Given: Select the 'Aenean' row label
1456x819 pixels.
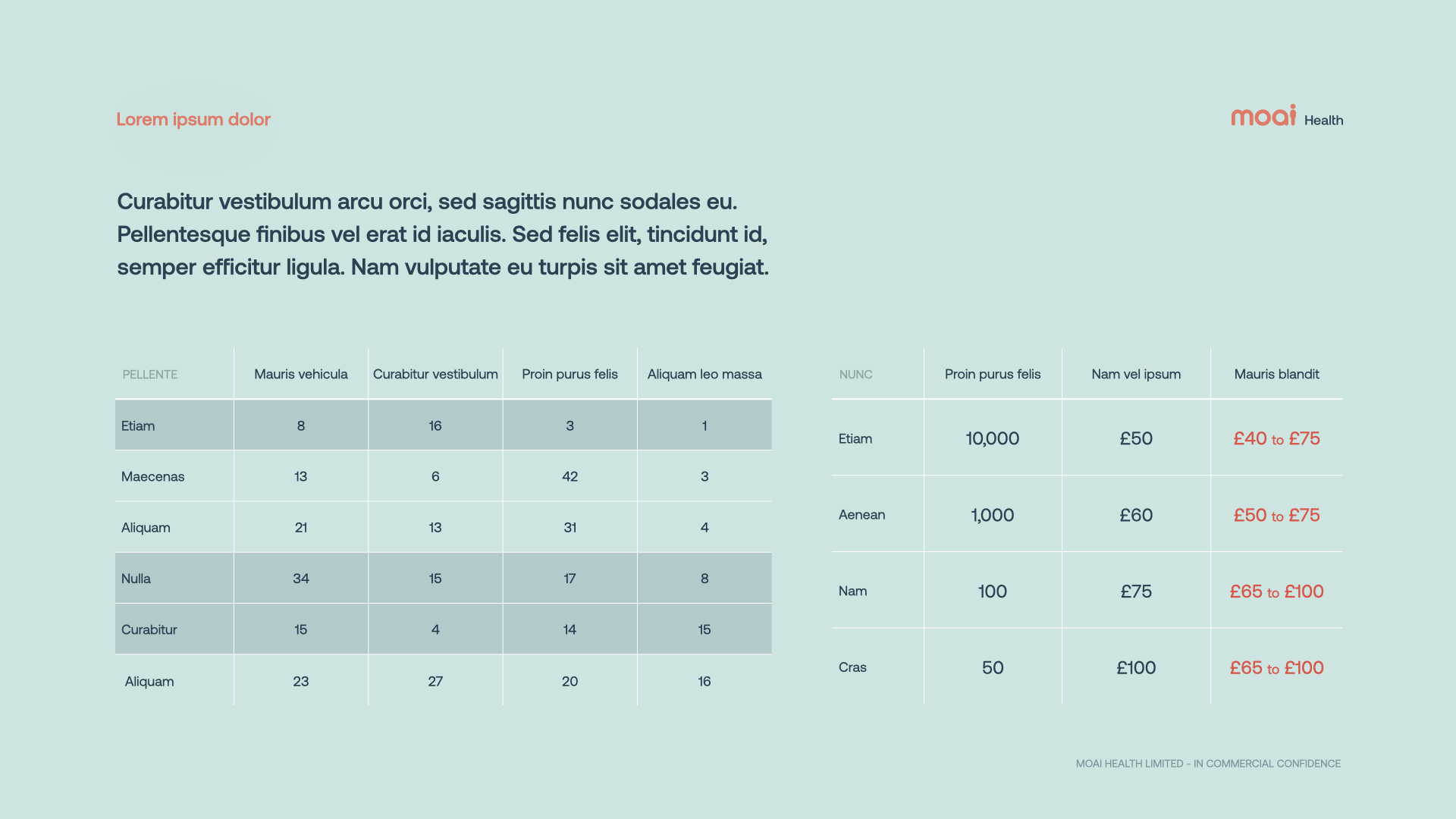Looking at the screenshot, I should pyautogui.click(x=862, y=515).
